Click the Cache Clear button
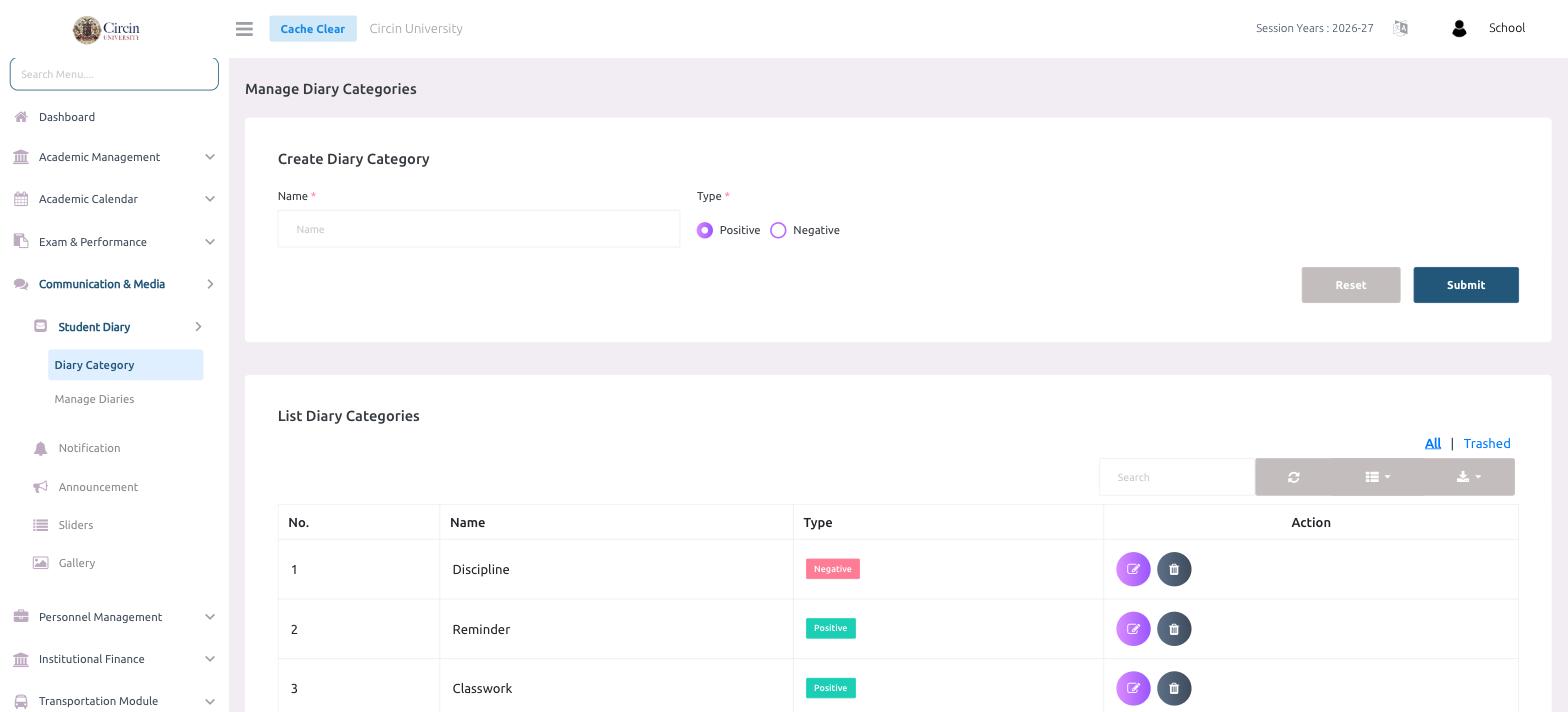This screenshot has height=712, width=1568. pyautogui.click(x=312, y=28)
